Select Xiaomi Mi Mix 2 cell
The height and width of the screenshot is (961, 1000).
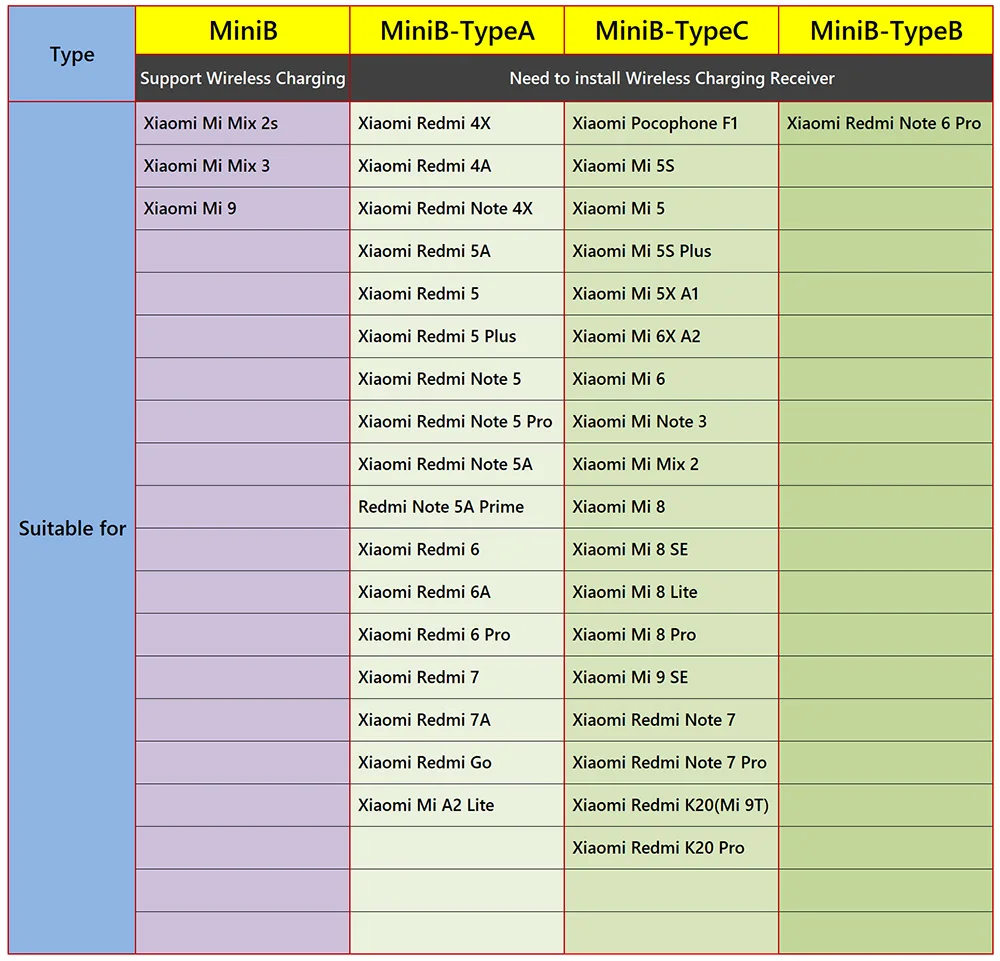tap(671, 464)
